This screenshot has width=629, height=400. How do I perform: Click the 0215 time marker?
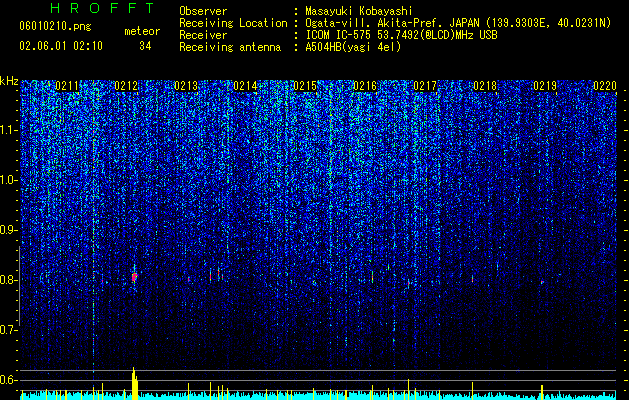tap(305, 86)
